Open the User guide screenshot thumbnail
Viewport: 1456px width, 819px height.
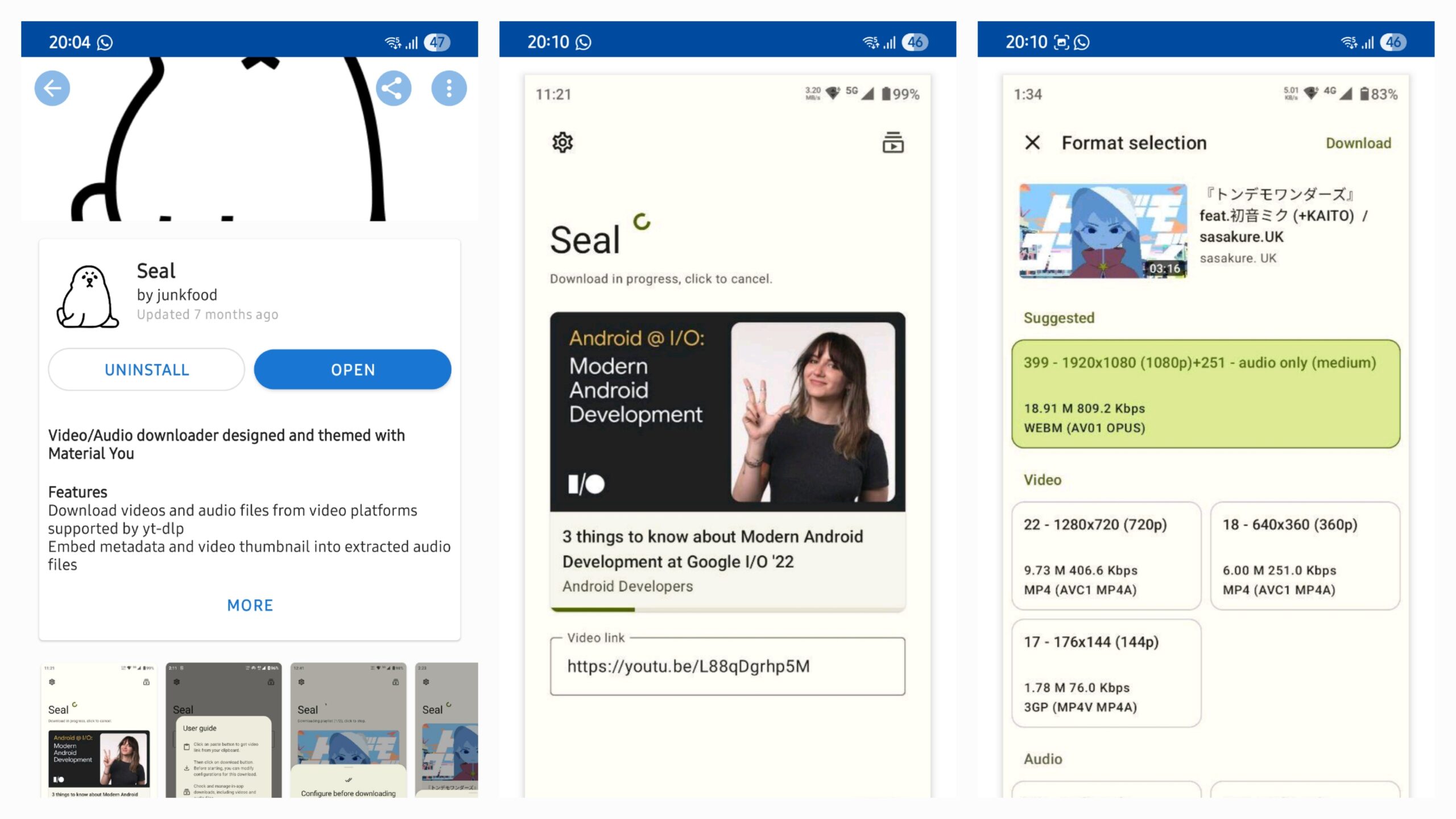coord(224,730)
